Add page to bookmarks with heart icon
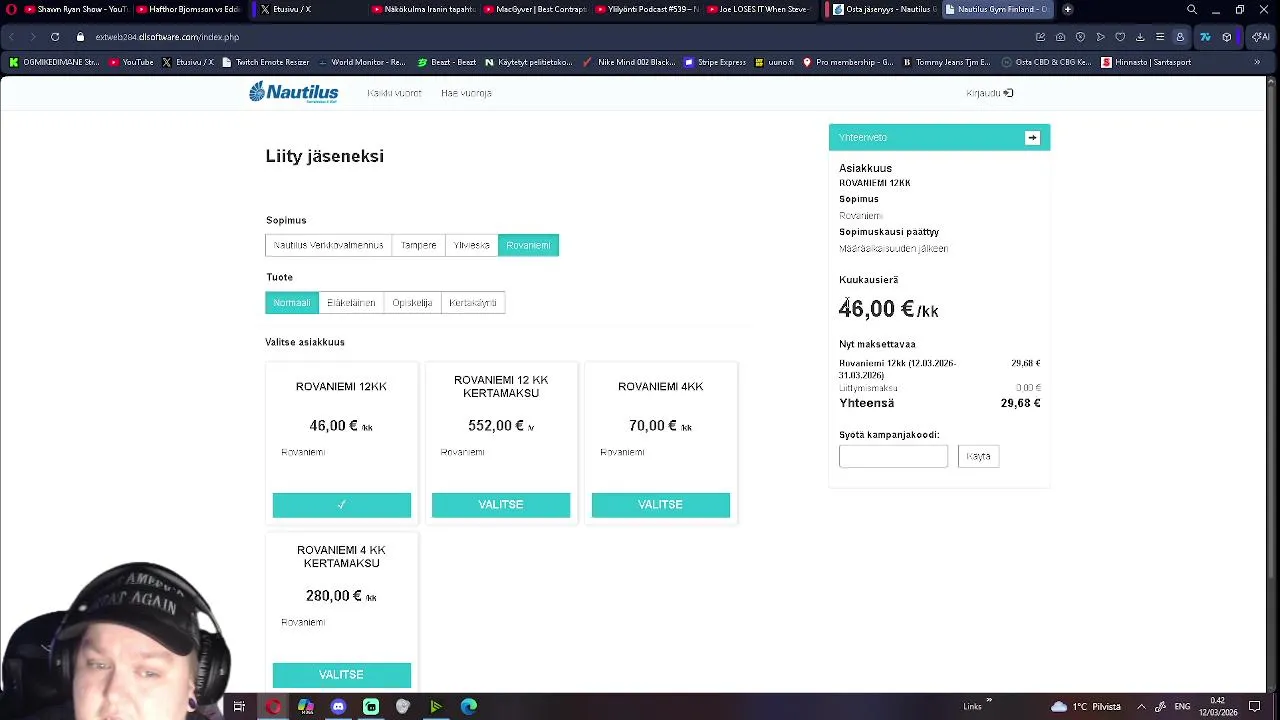This screenshot has width=1280, height=720. (x=1120, y=37)
